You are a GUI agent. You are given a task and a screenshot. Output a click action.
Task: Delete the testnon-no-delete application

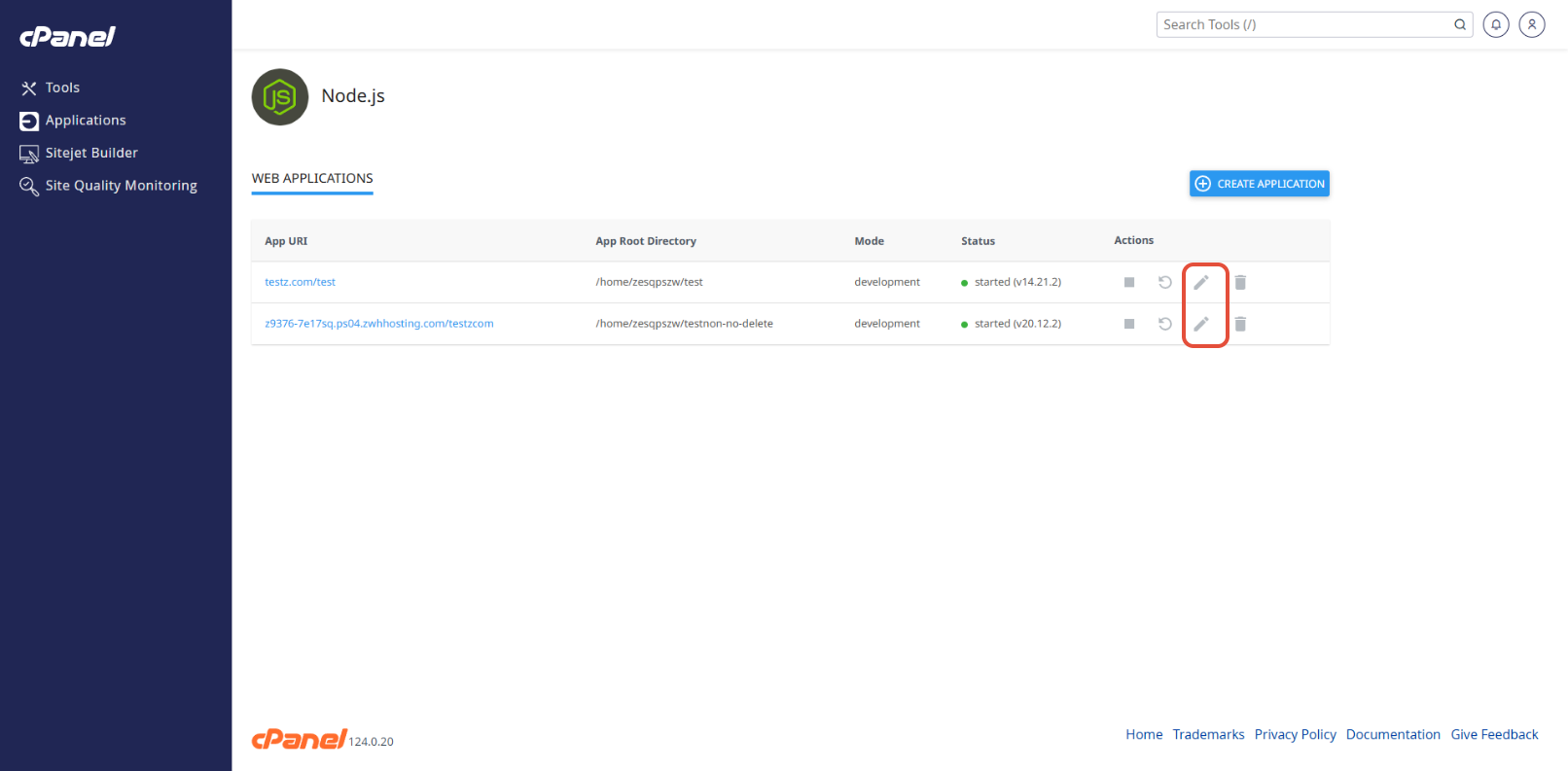[x=1240, y=324]
